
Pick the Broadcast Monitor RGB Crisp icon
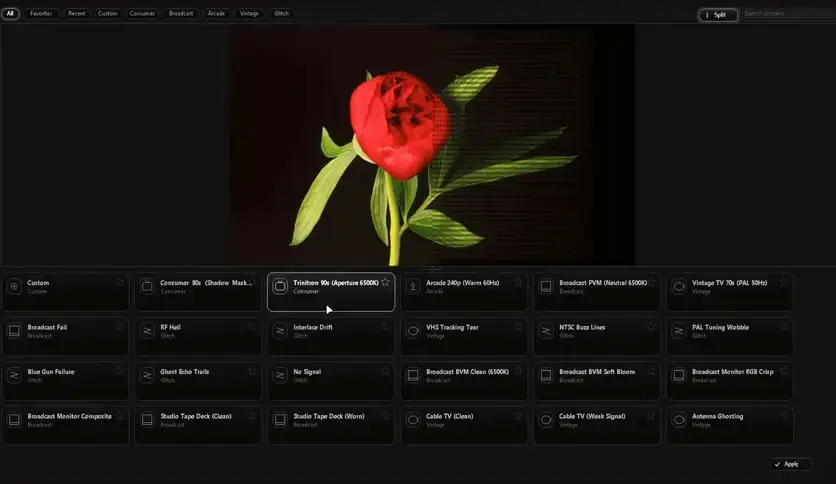(679, 375)
